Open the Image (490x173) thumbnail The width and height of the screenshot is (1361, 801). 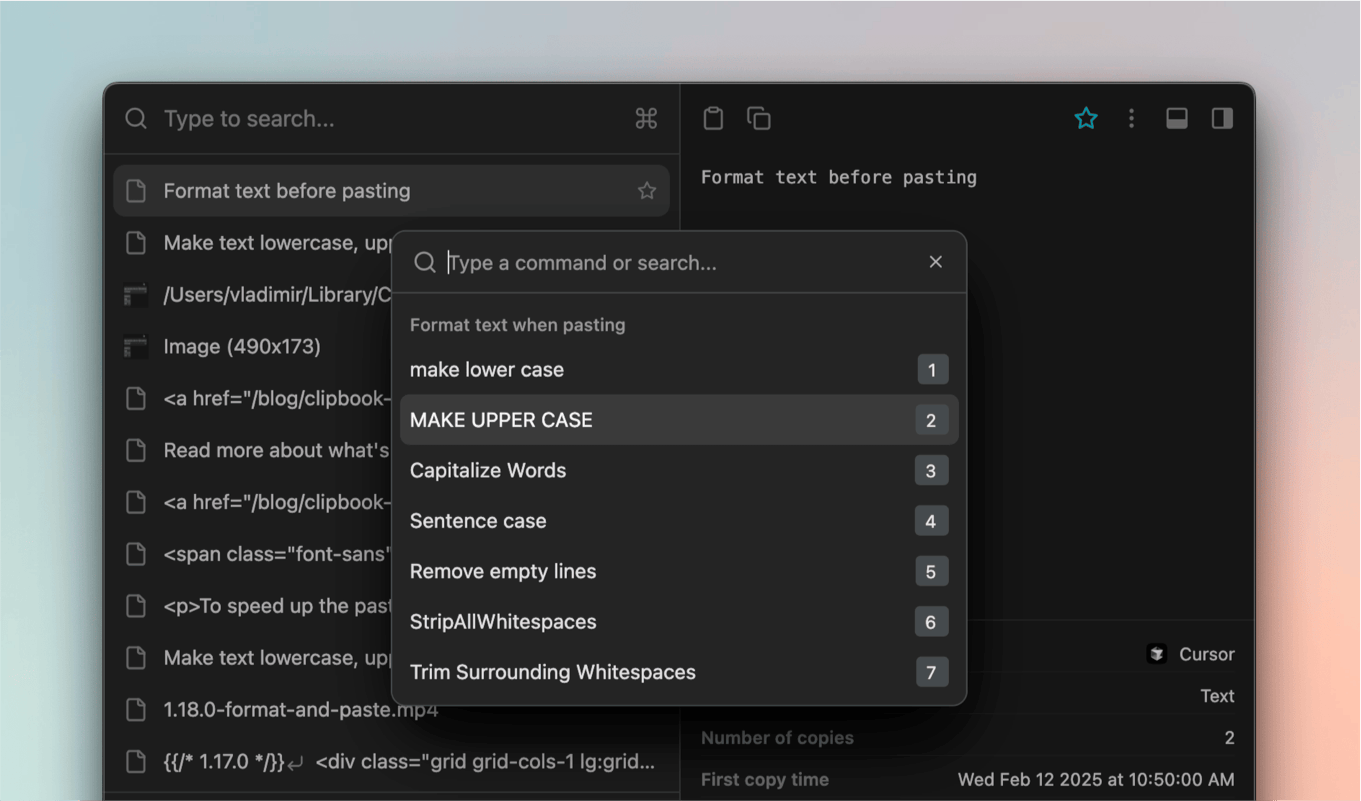click(x=135, y=346)
